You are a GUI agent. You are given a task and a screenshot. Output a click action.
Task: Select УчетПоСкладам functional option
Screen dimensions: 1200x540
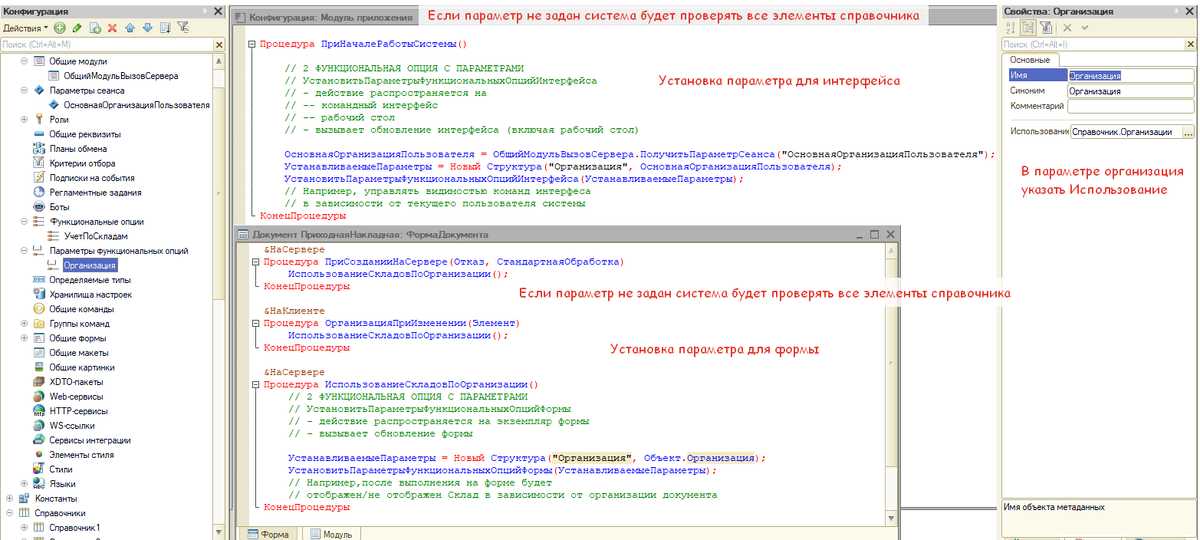[x=95, y=235]
